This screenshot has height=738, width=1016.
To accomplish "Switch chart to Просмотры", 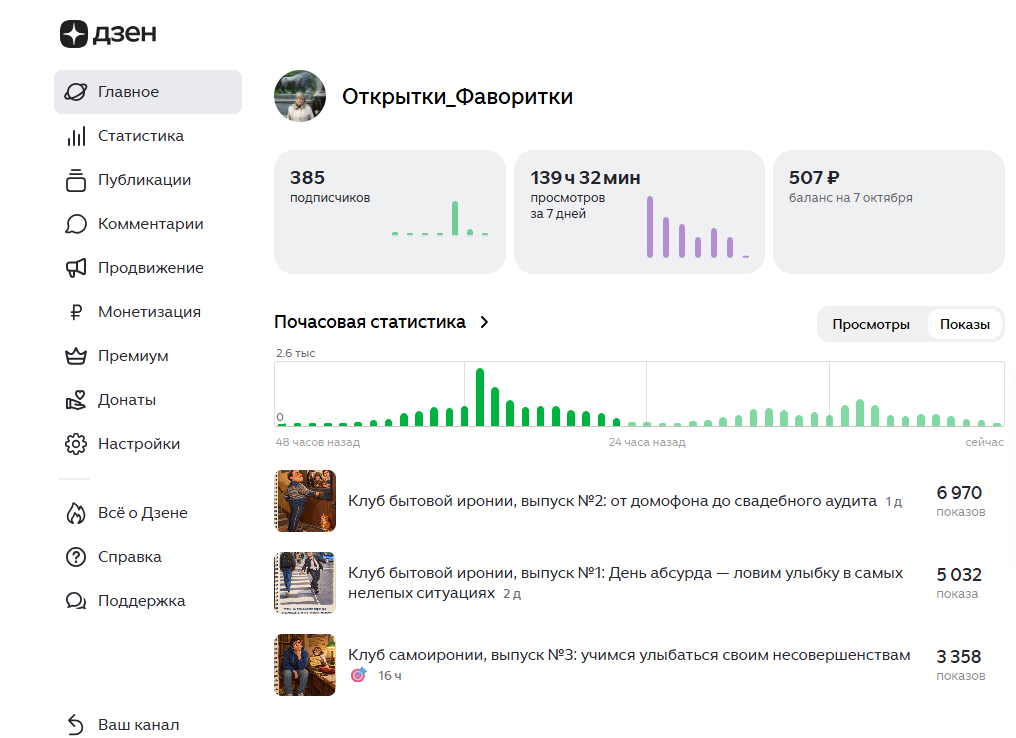I will (871, 325).
